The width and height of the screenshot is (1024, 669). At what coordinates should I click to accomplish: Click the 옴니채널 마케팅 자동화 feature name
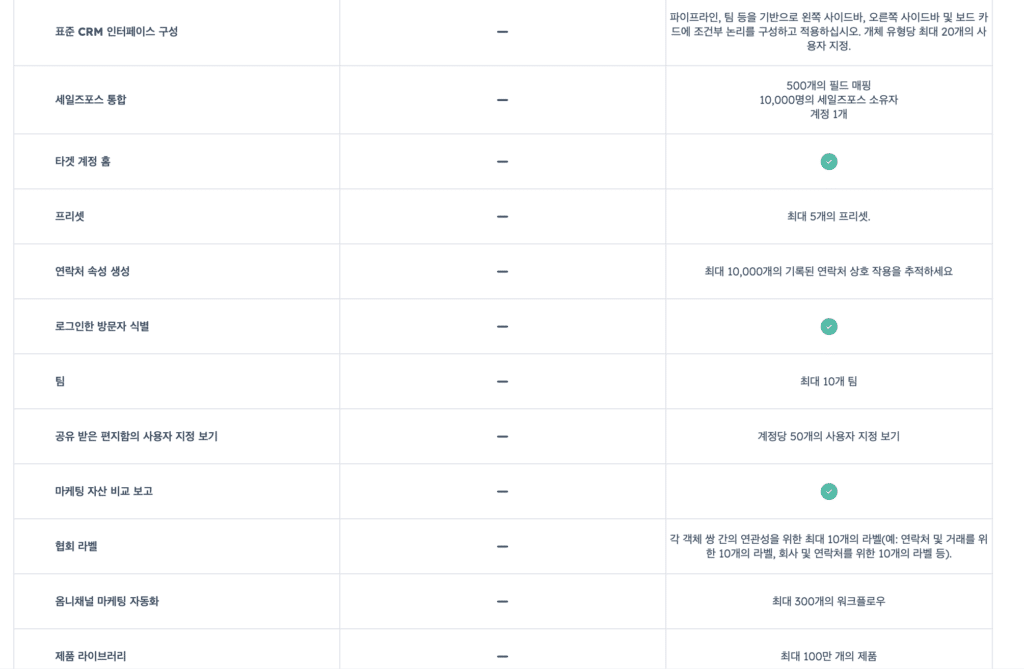[x=107, y=601]
